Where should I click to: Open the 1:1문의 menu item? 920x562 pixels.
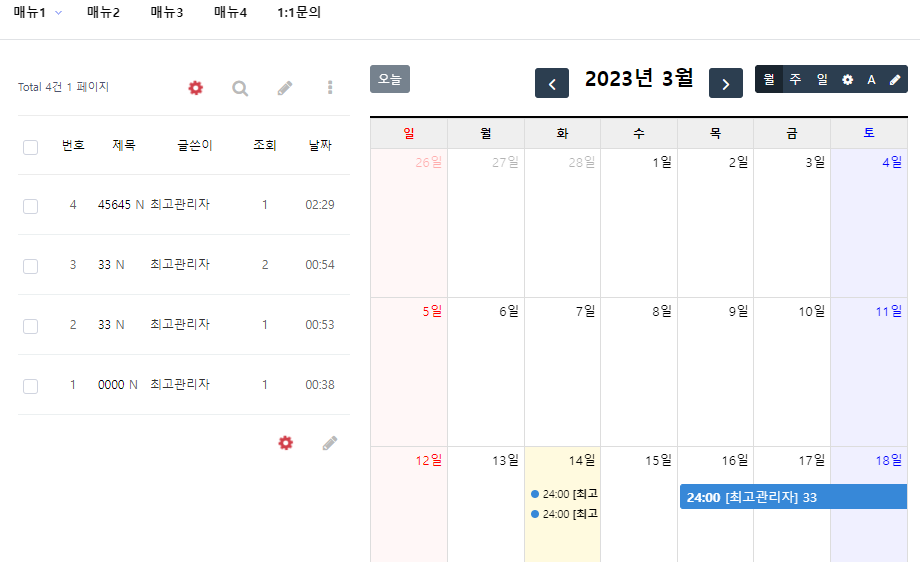click(x=299, y=13)
